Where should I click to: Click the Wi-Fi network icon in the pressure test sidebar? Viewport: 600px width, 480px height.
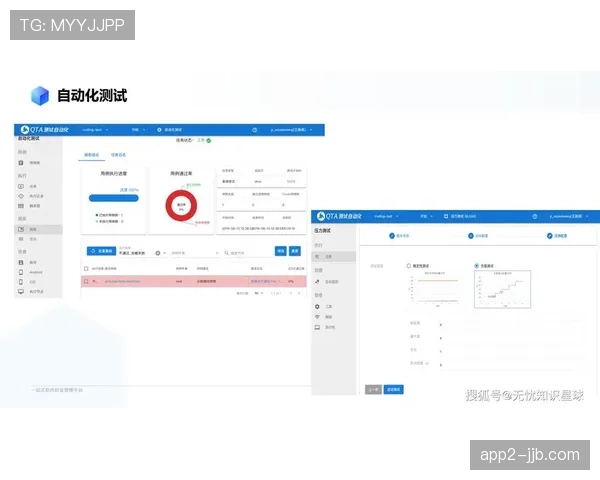[319, 317]
